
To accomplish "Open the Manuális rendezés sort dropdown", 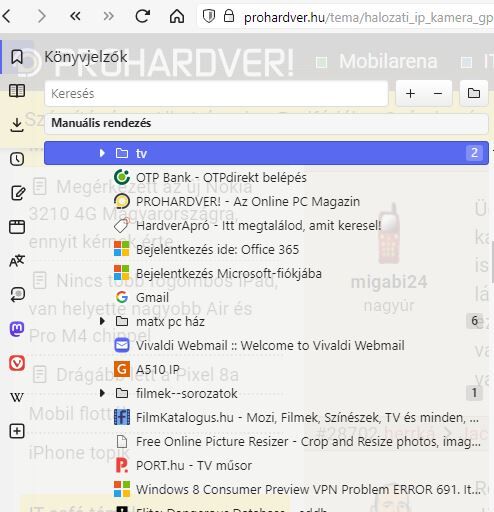I will pyautogui.click(x=266, y=123).
